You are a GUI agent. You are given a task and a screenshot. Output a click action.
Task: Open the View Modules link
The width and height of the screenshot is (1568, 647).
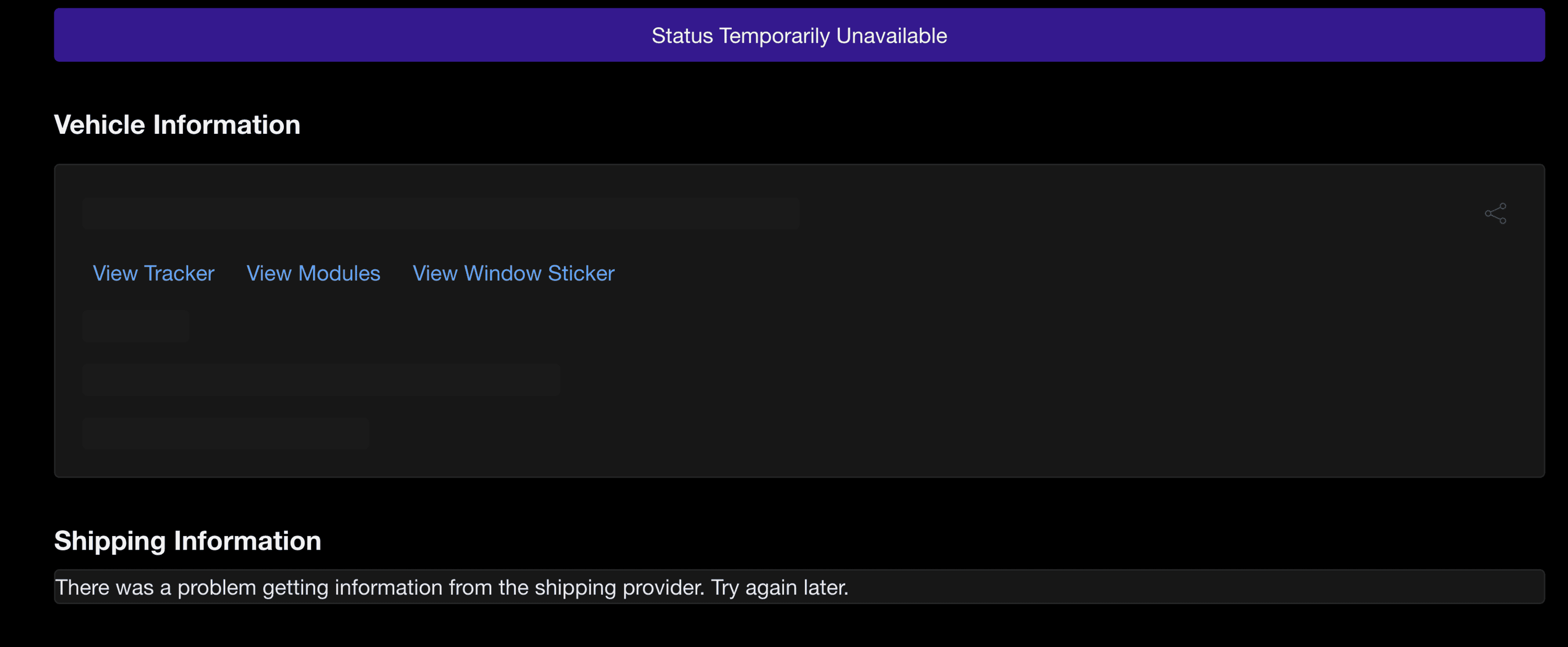pos(313,274)
